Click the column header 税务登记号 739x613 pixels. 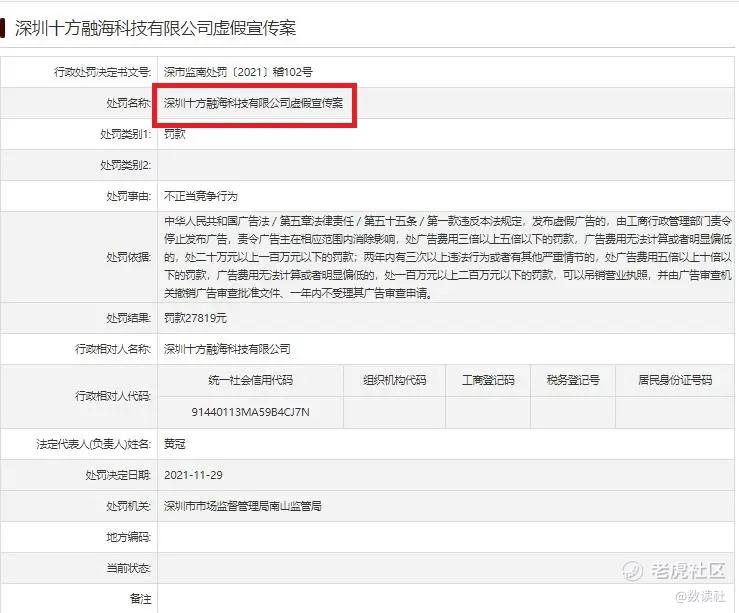(x=573, y=380)
